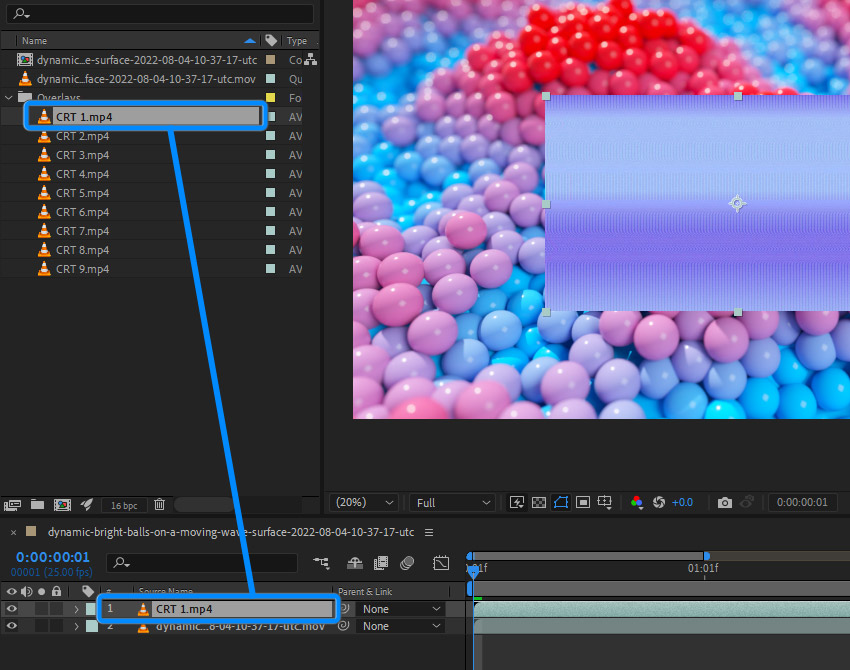850x670 pixels.
Task: Click the yellow label swatch of Overlays folder
Action: coord(271,98)
